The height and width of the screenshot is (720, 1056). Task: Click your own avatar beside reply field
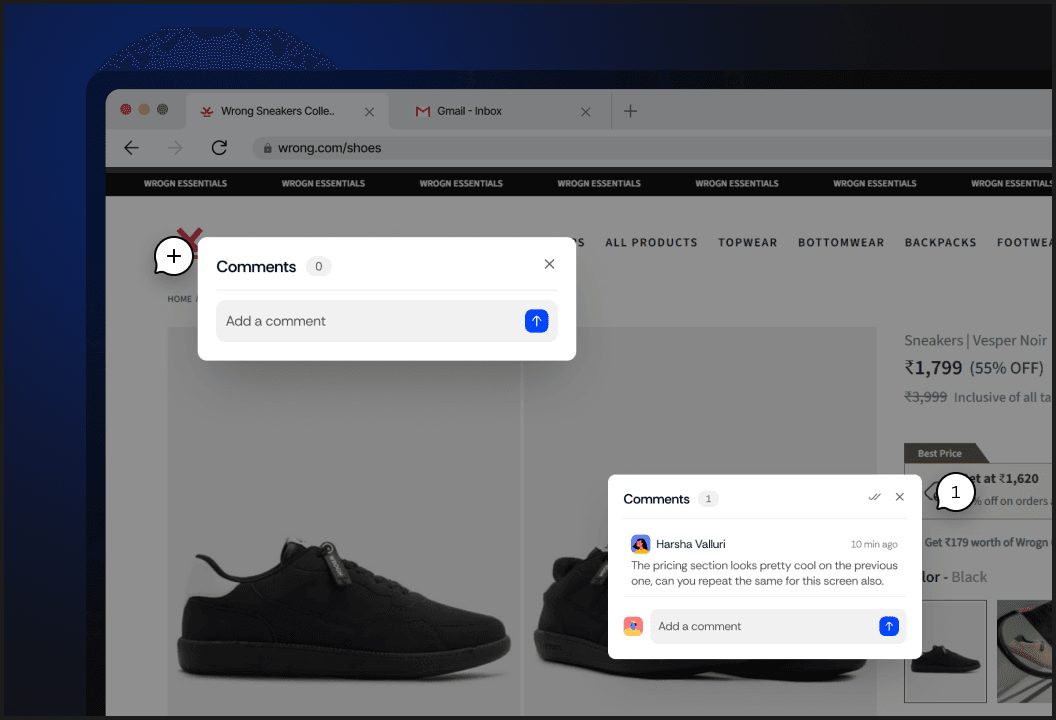(633, 626)
